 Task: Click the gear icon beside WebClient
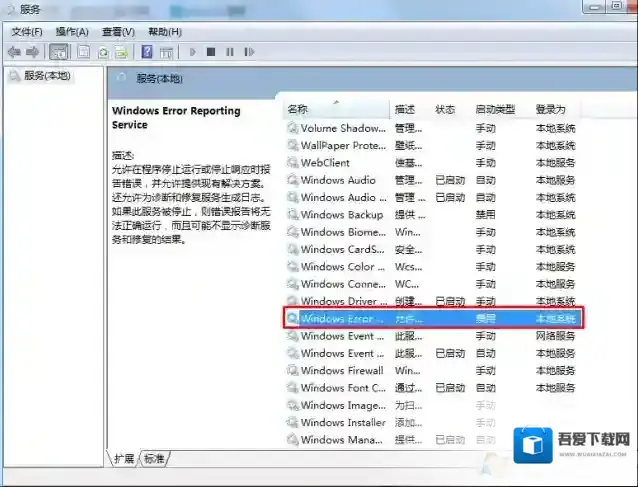(x=293, y=163)
